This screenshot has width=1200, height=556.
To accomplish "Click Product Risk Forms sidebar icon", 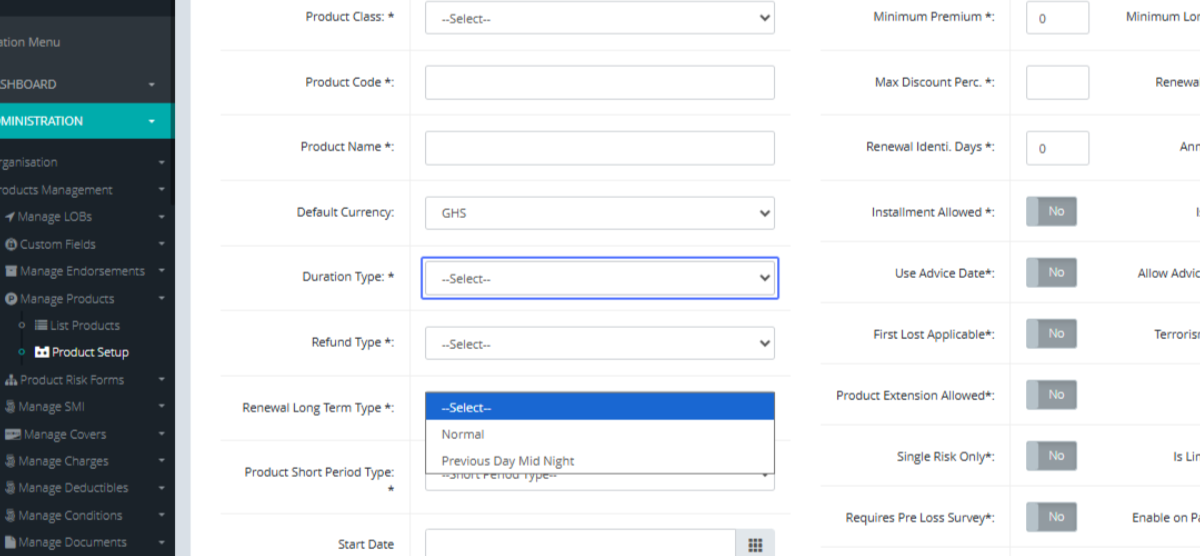I will pyautogui.click(x=11, y=380).
